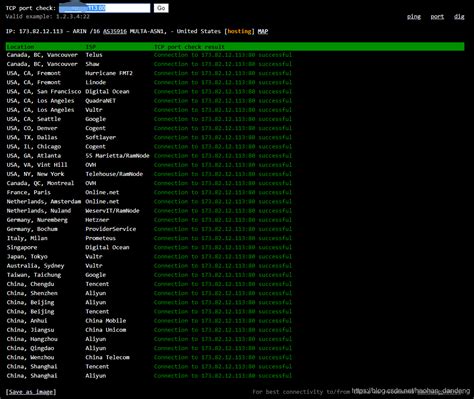Select the Australia, Sydney location

[x=35, y=266]
